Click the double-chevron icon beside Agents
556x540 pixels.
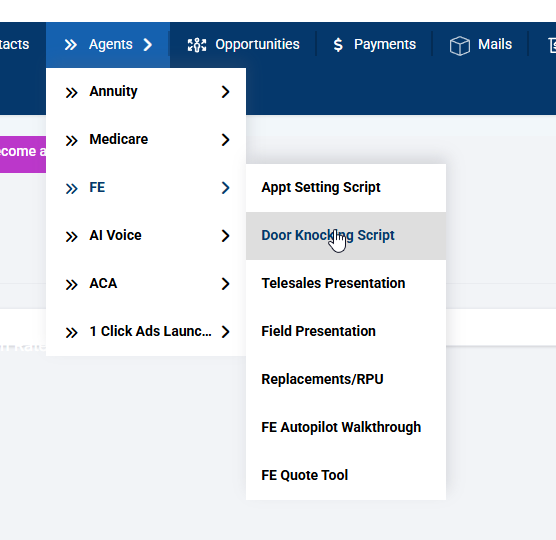tap(71, 45)
